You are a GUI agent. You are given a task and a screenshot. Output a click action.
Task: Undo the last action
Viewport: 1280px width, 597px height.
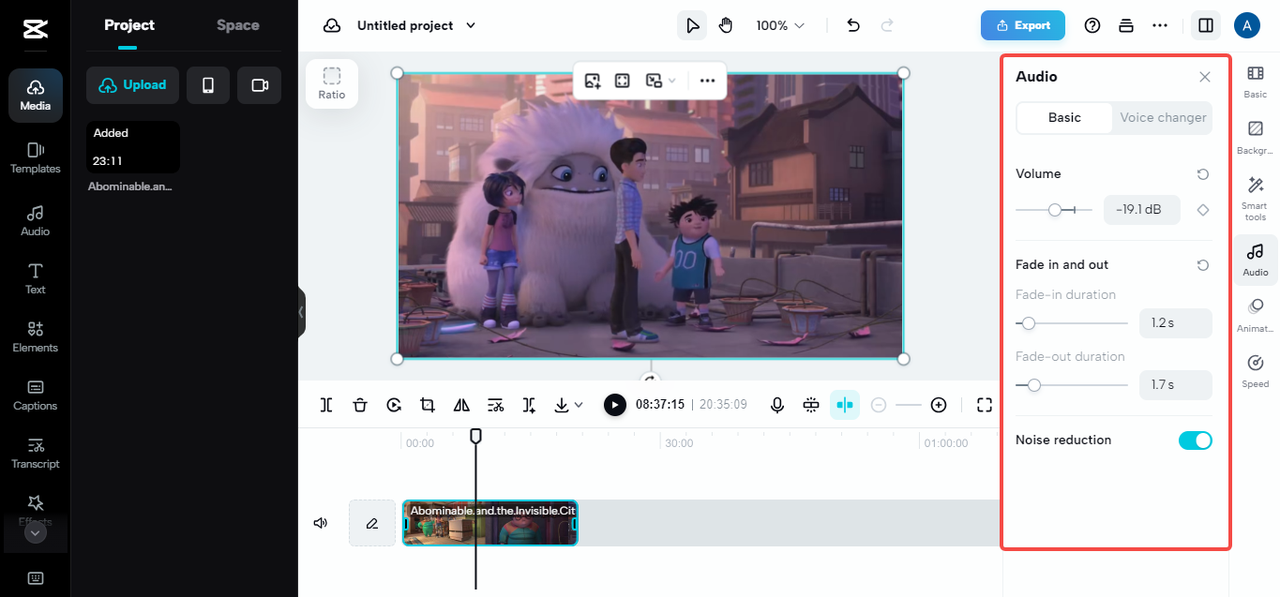point(853,25)
